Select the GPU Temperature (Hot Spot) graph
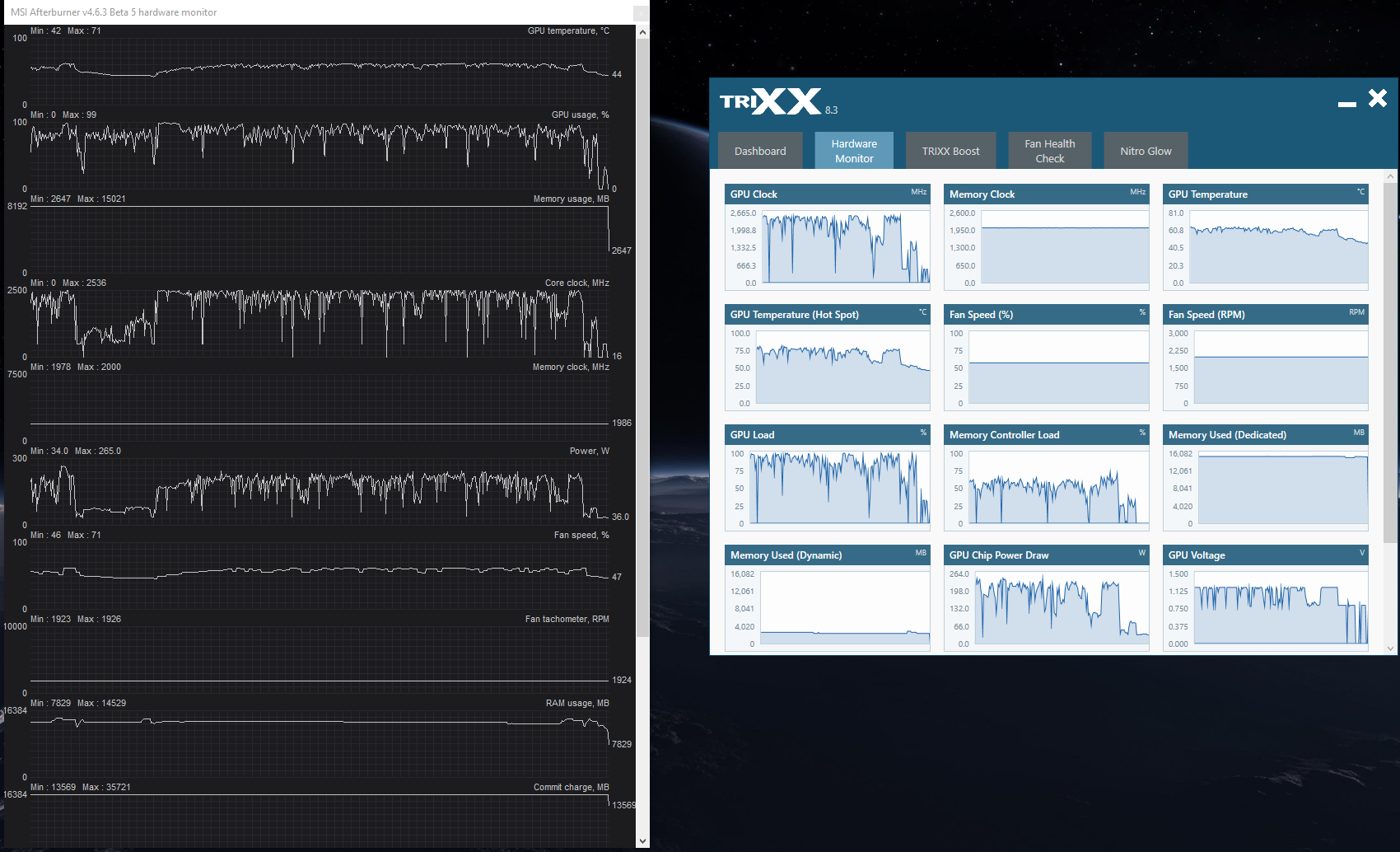Viewport: 1400px width, 852px height. click(x=828, y=358)
